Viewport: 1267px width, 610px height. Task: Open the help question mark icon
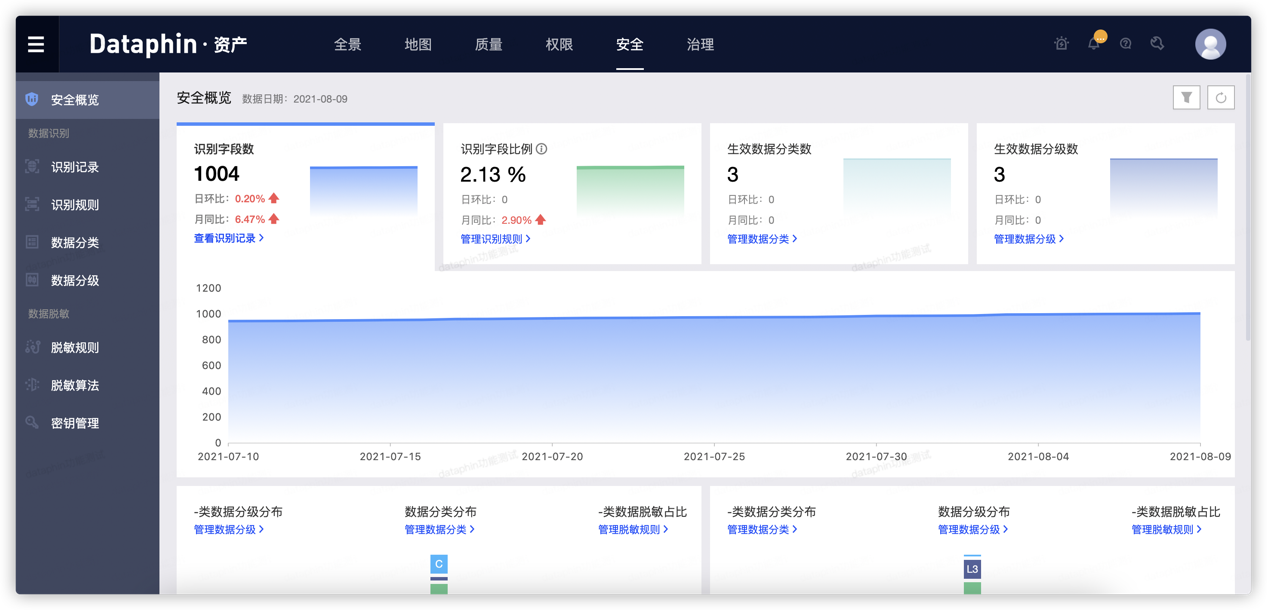coord(1126,44)
